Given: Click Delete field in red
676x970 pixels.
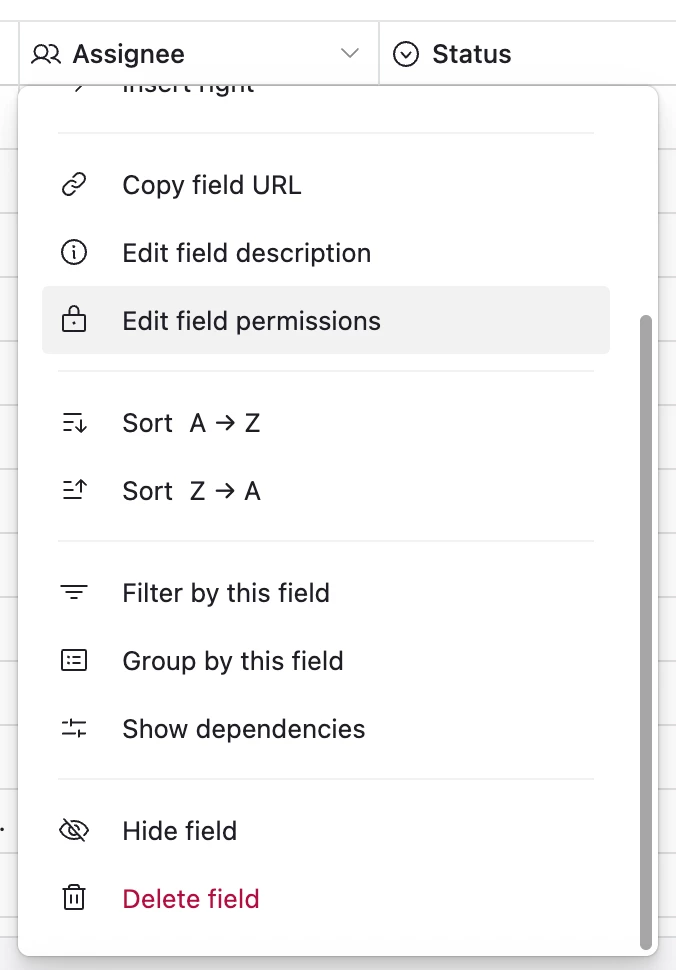Looking at the screenshot, I should click(190, 899).
